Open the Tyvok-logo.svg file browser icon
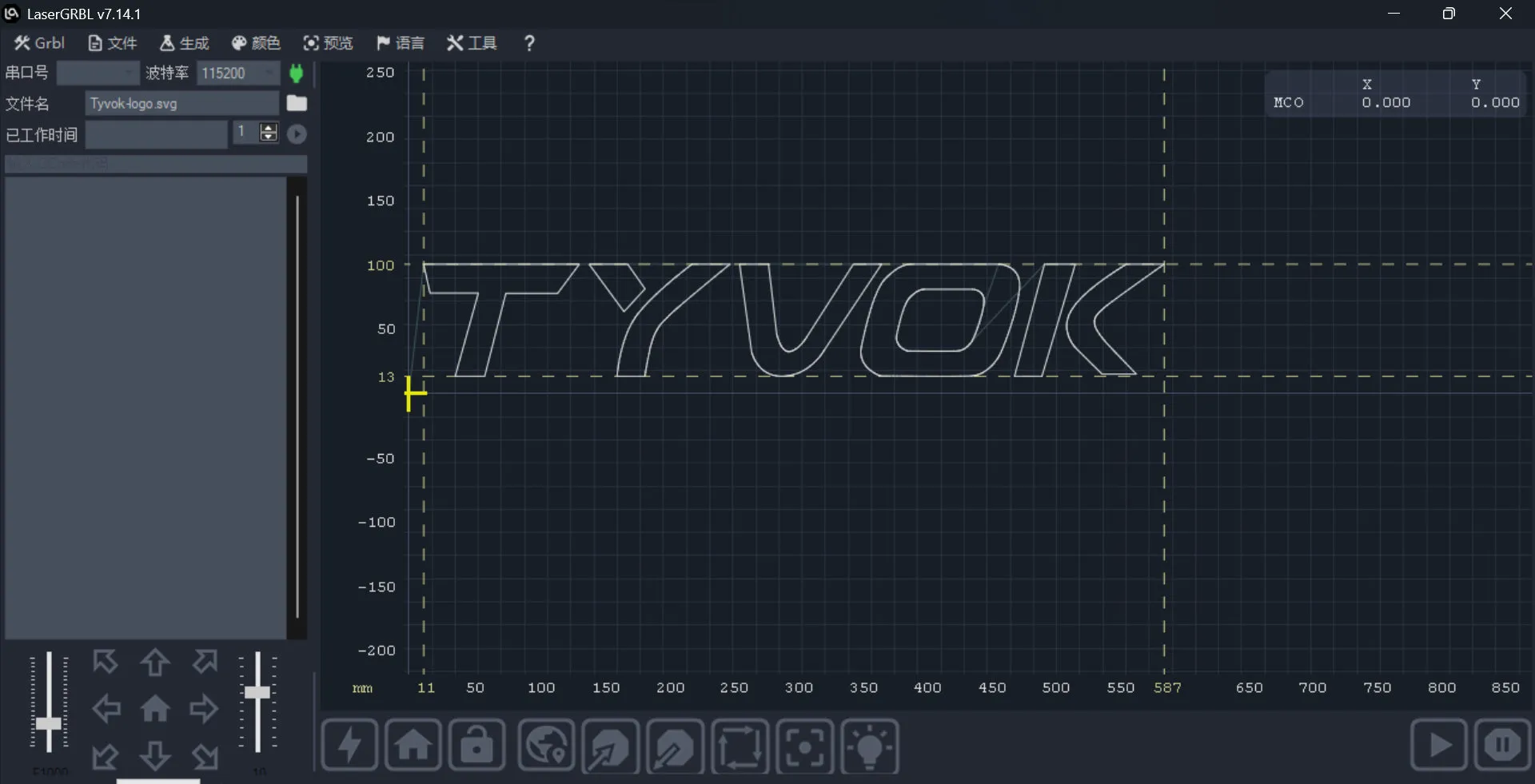This screenshot has height=784, width=1535. click(x=297, y=103)
